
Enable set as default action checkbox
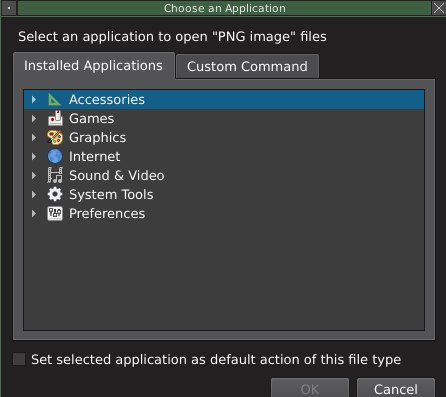pyautogui.click(x=19, y=359)
